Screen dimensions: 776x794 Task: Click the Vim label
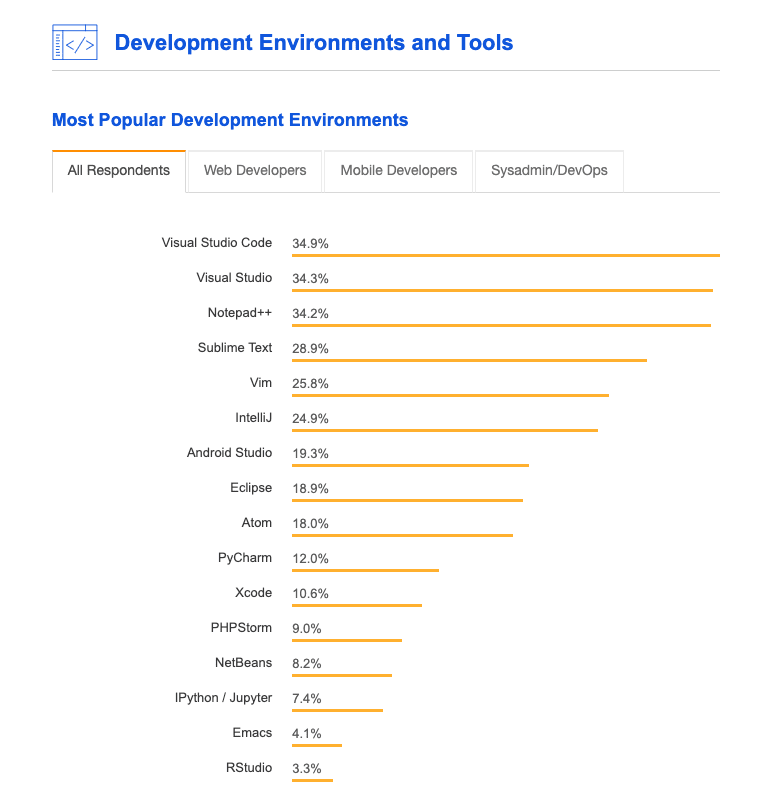[260, 382]
